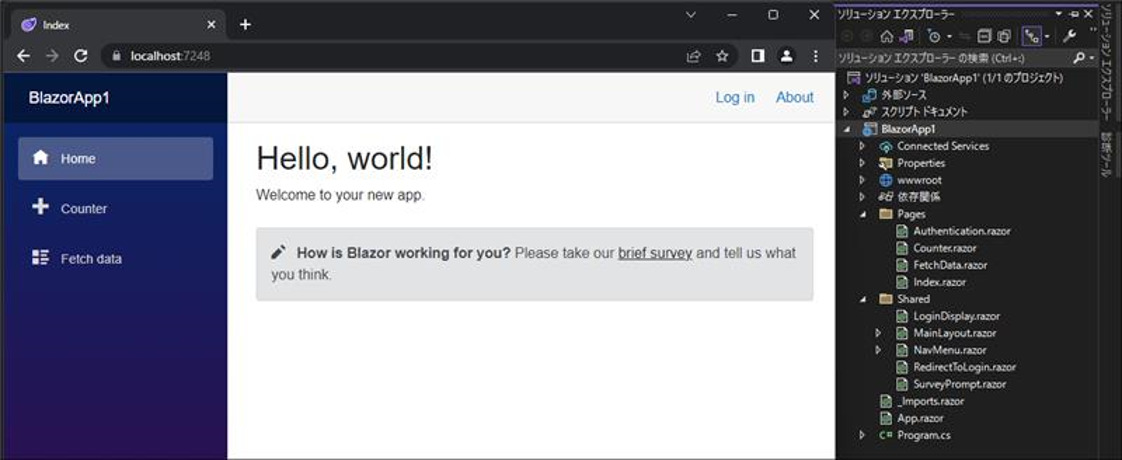The height and width of the screenshot is (460, 1122).
Task: Click the Collapse All icon in Solution Explorer
Action: 984,36
